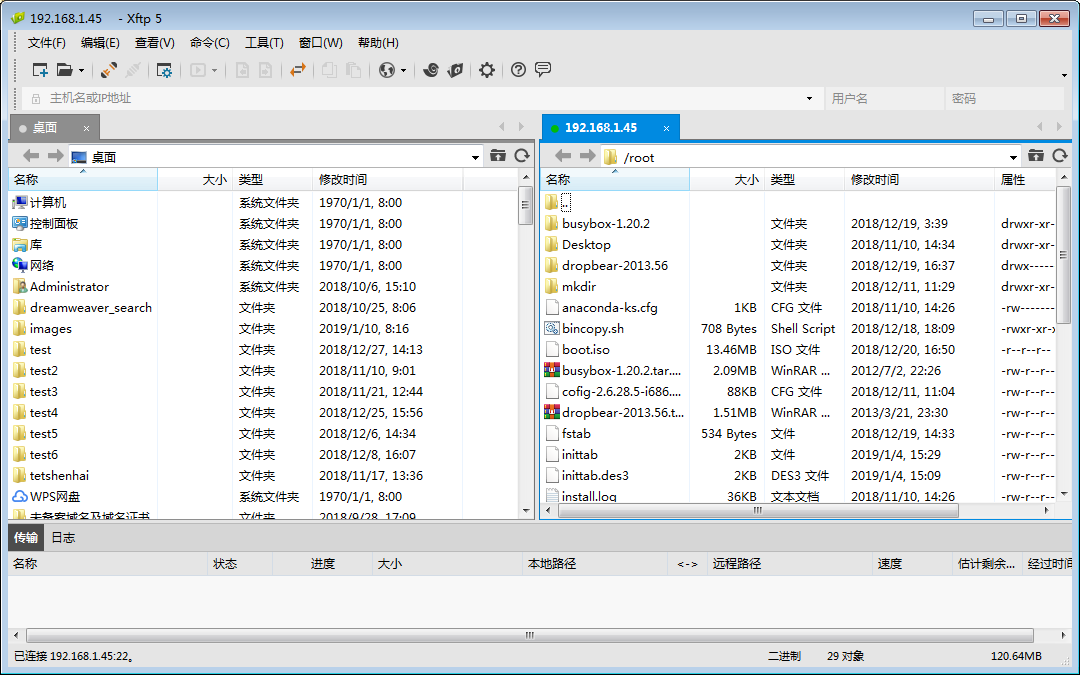This screenshot has height=675, width=1080.
Task: Click the Xftp bird toolbar icon
Action: tap(455, 70)
